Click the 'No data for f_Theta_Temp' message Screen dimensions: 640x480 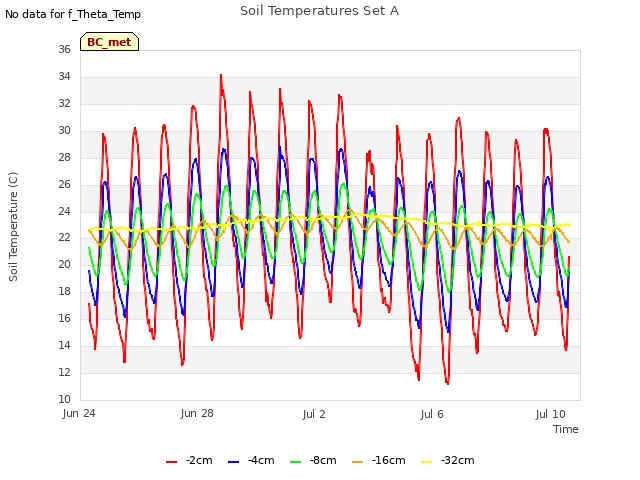73,14
